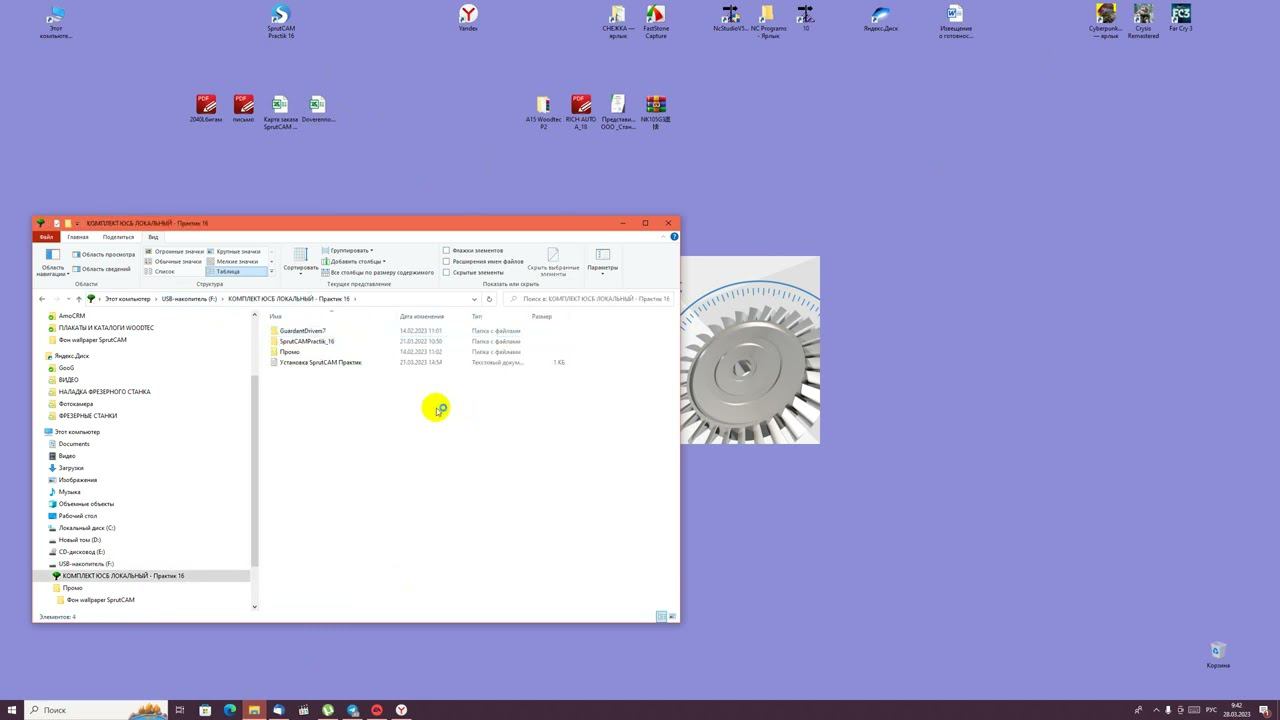Toggle Область просмотра preview pane
Image resolution: width=1280 pixels, height=720 pixels.
pos(103,255)
